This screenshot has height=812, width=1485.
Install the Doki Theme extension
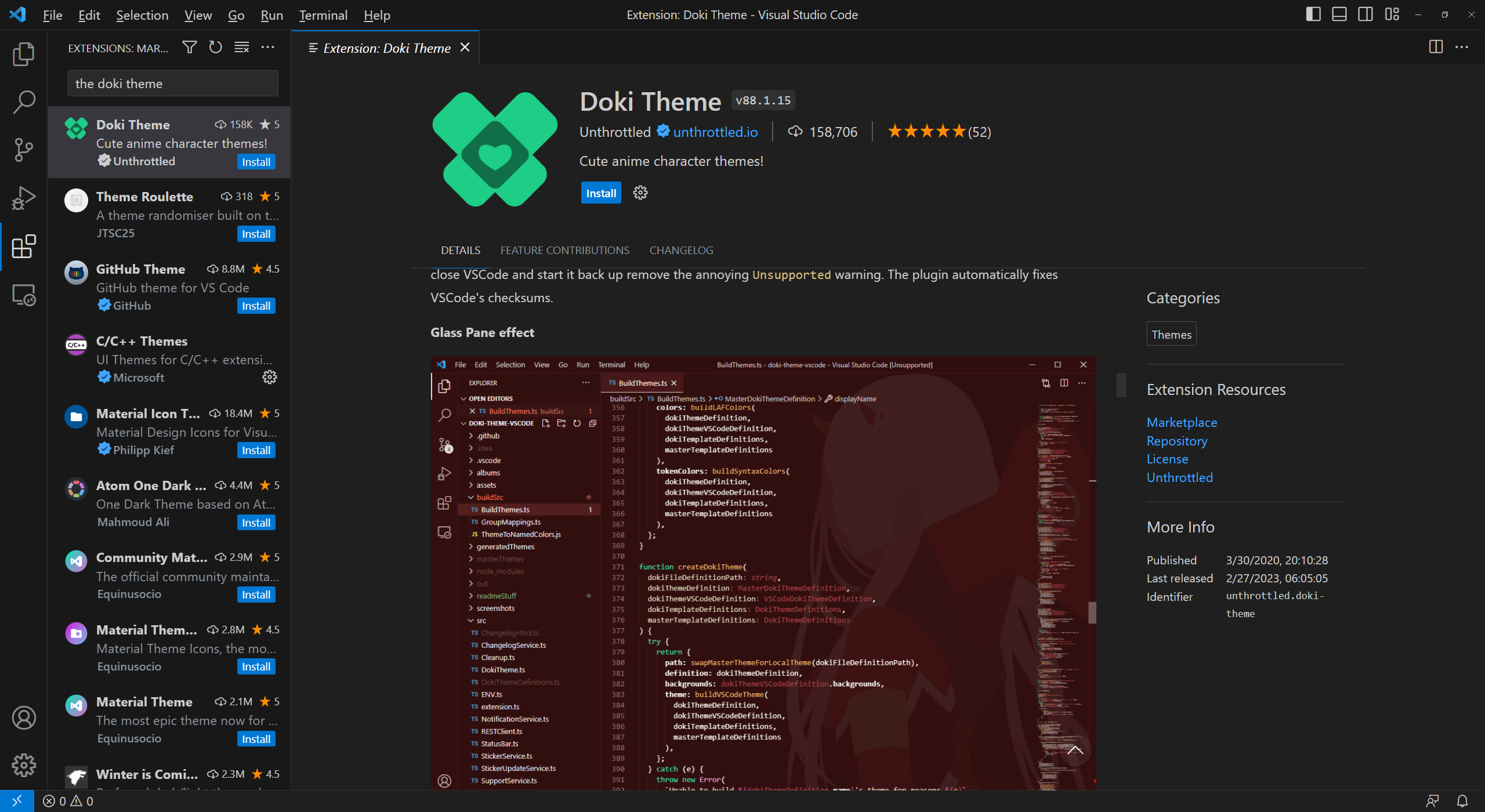click(x=600, y=193)
